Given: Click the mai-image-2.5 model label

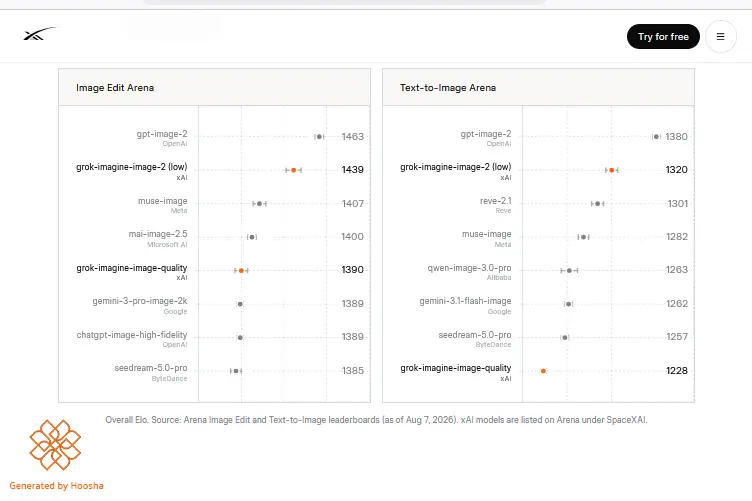Looking at the screenshot, I should coord(158,234).
